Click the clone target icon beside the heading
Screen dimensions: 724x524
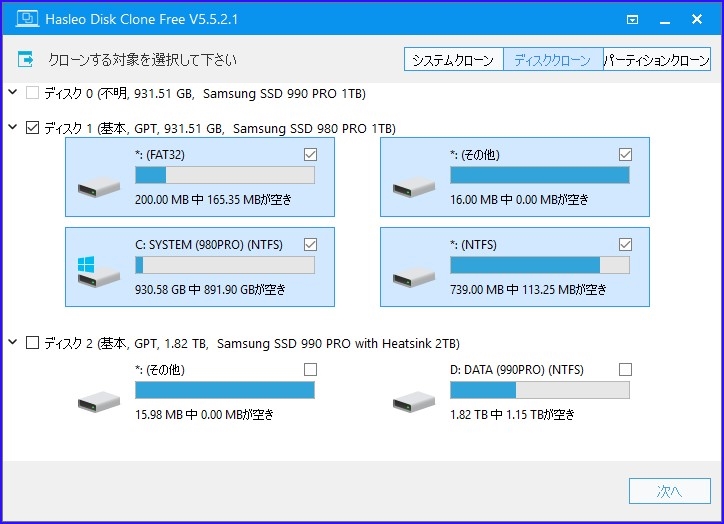tap(25, 59)
